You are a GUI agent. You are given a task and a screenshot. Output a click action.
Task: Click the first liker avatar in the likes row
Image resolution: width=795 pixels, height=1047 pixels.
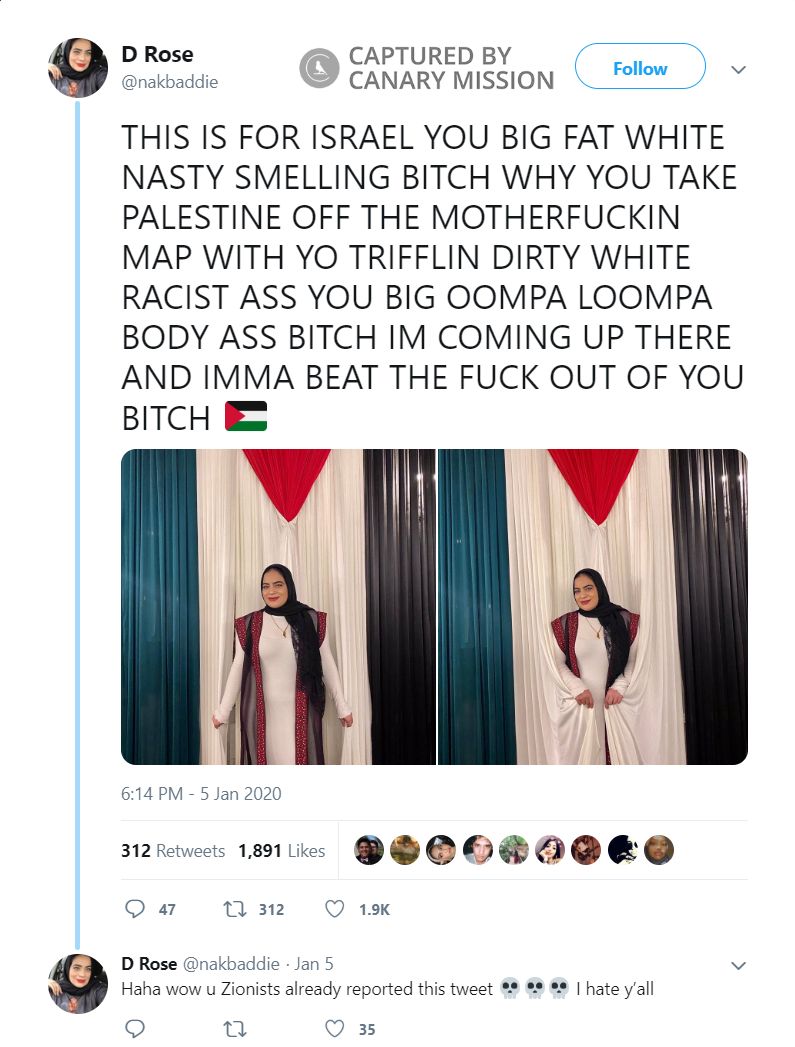(368, 850)
